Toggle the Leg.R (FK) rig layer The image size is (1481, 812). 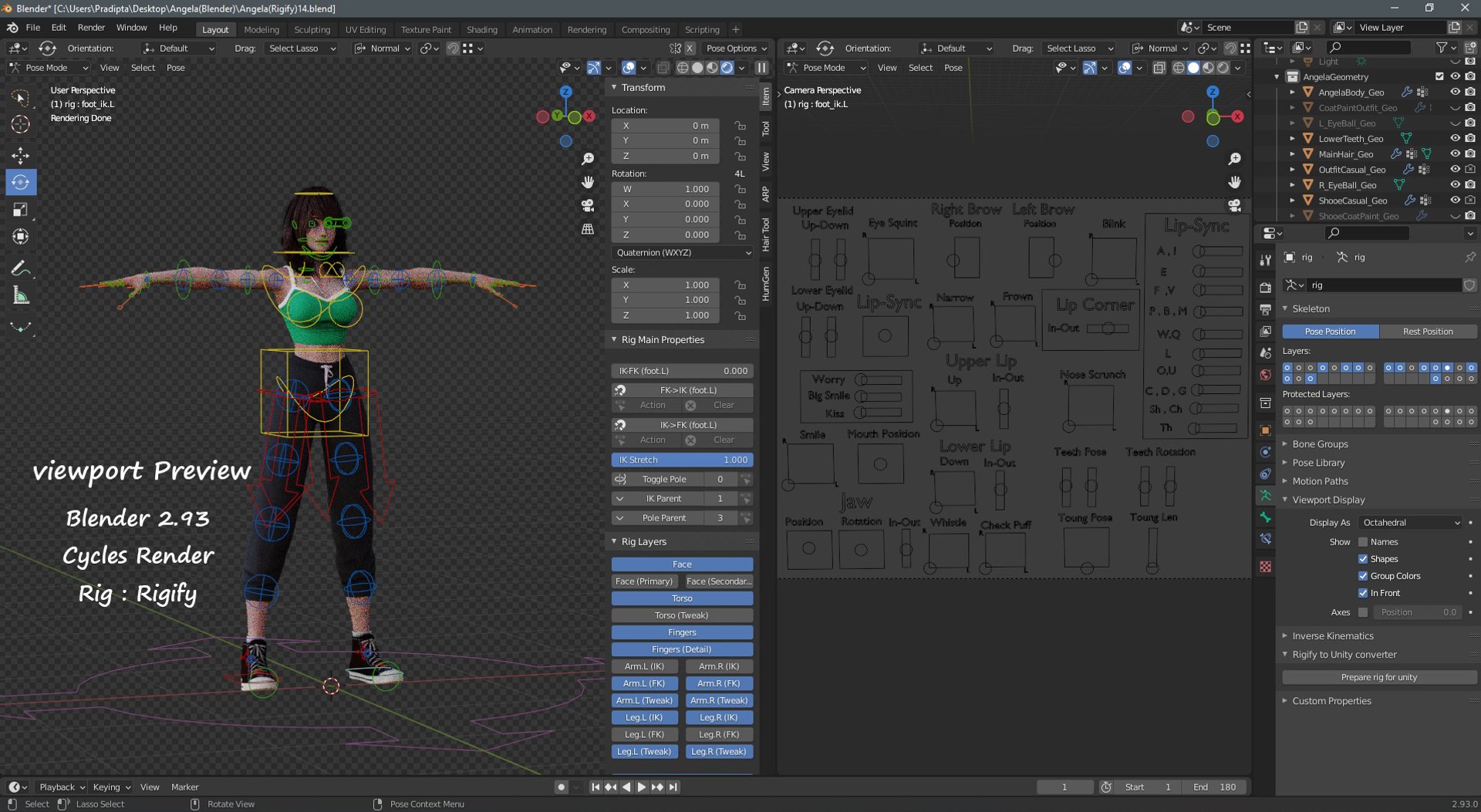[719, 735]
